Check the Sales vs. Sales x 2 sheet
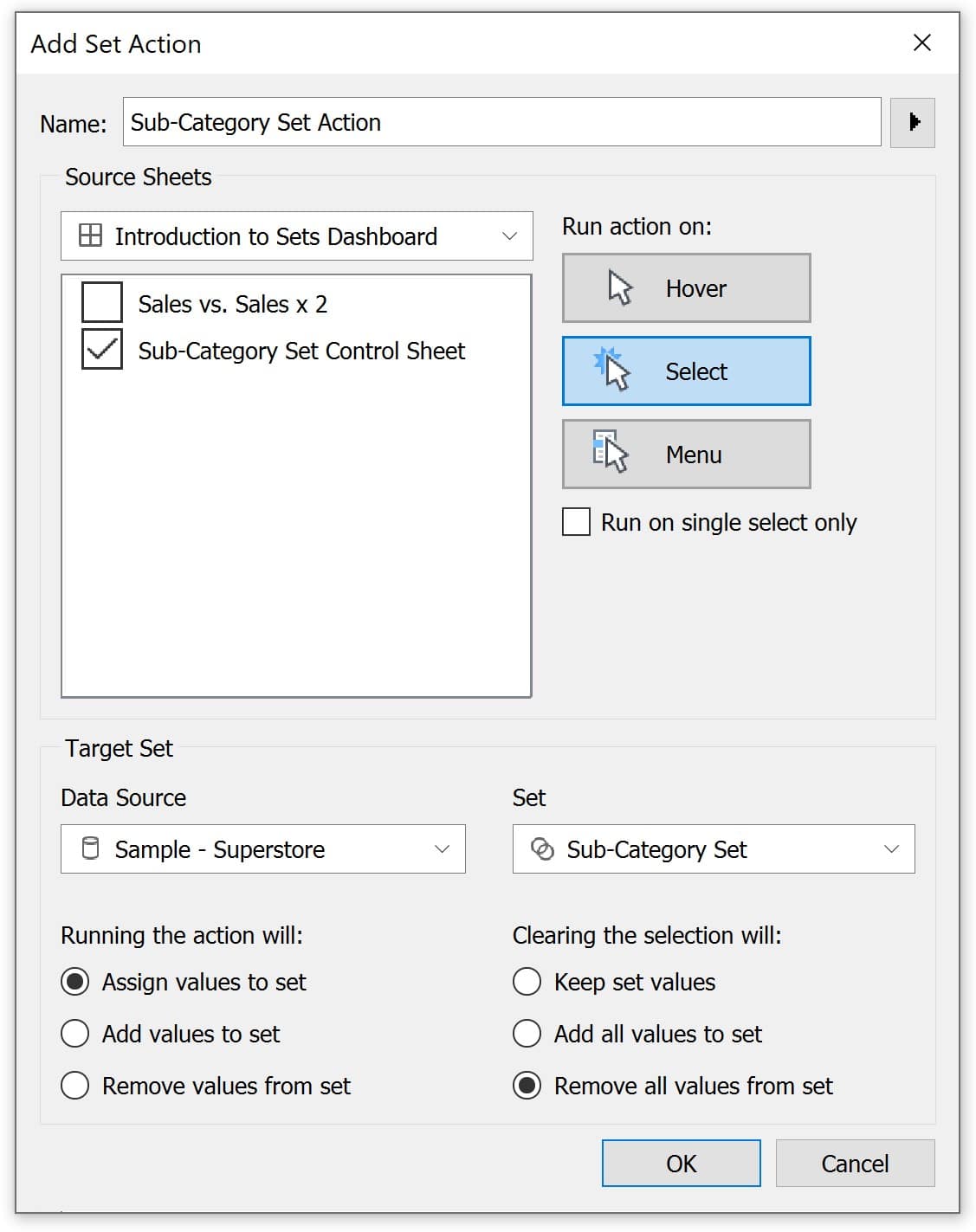The width and height of the screenshot is (976, 1232). coord(101,303)
